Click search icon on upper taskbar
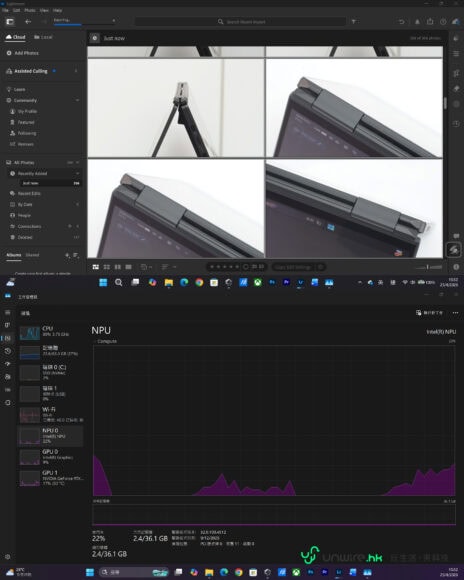The image size is (464, 580). [x=118, y=283]
